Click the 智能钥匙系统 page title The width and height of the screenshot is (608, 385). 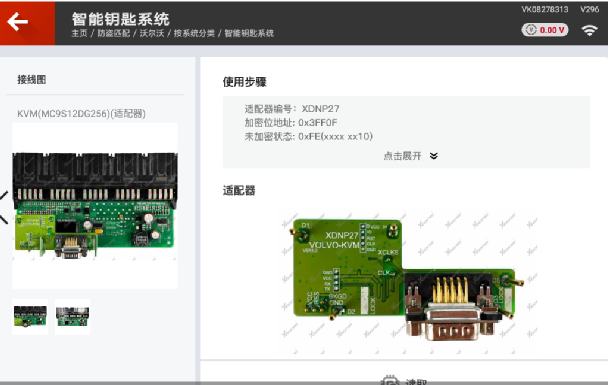click(121, 19)
